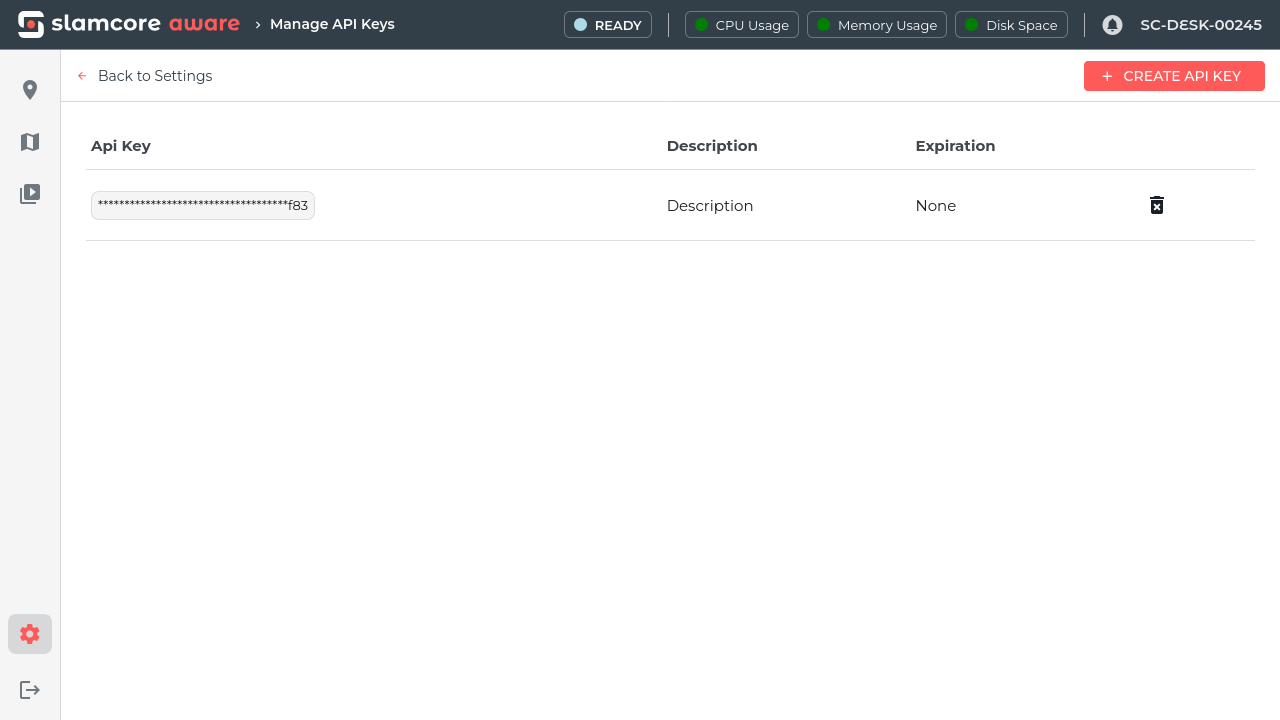
Task: Open the notifications bell icon
Action: [x=1112, y=25]
